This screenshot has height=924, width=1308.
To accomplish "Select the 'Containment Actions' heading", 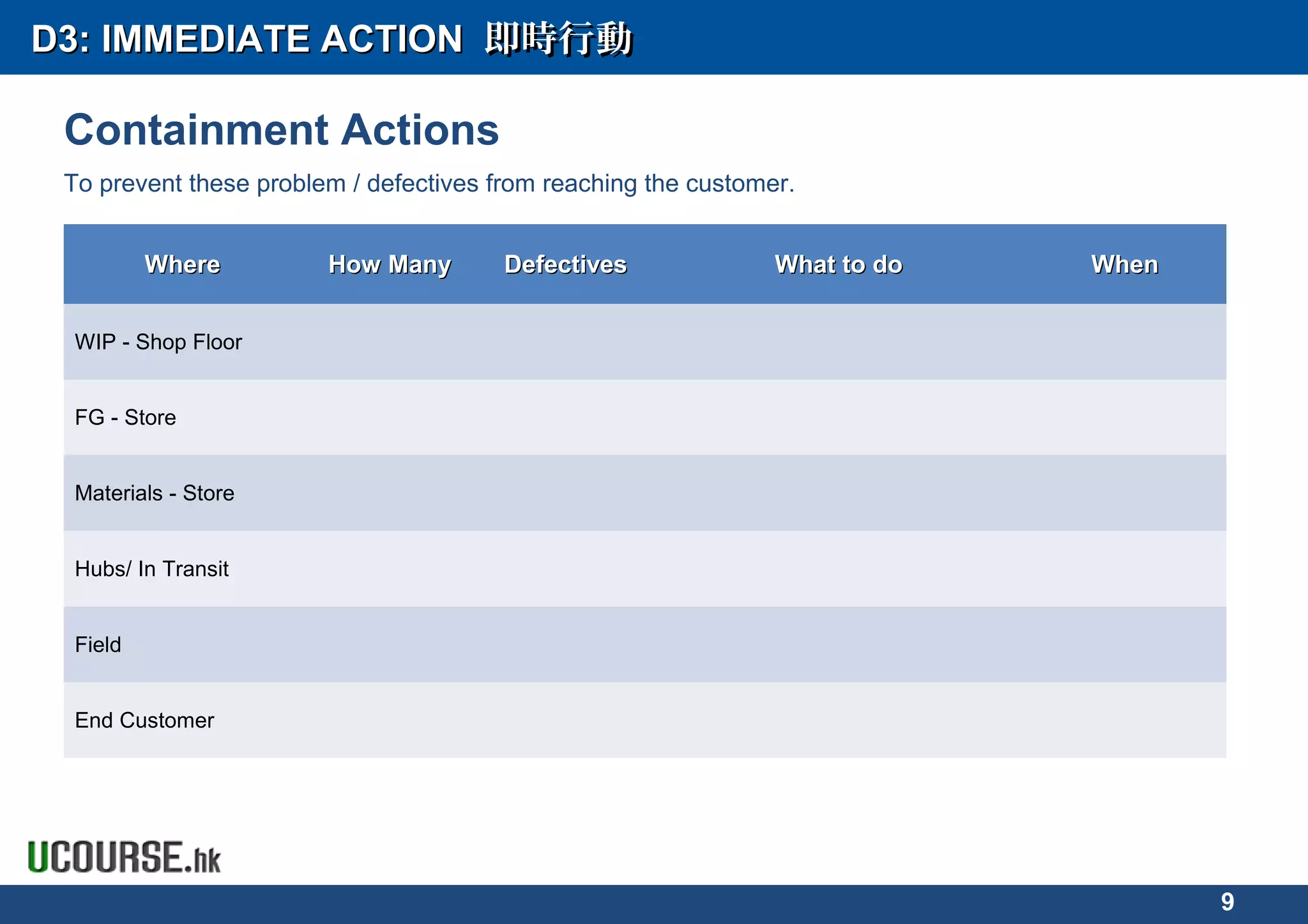I will 282,130.
